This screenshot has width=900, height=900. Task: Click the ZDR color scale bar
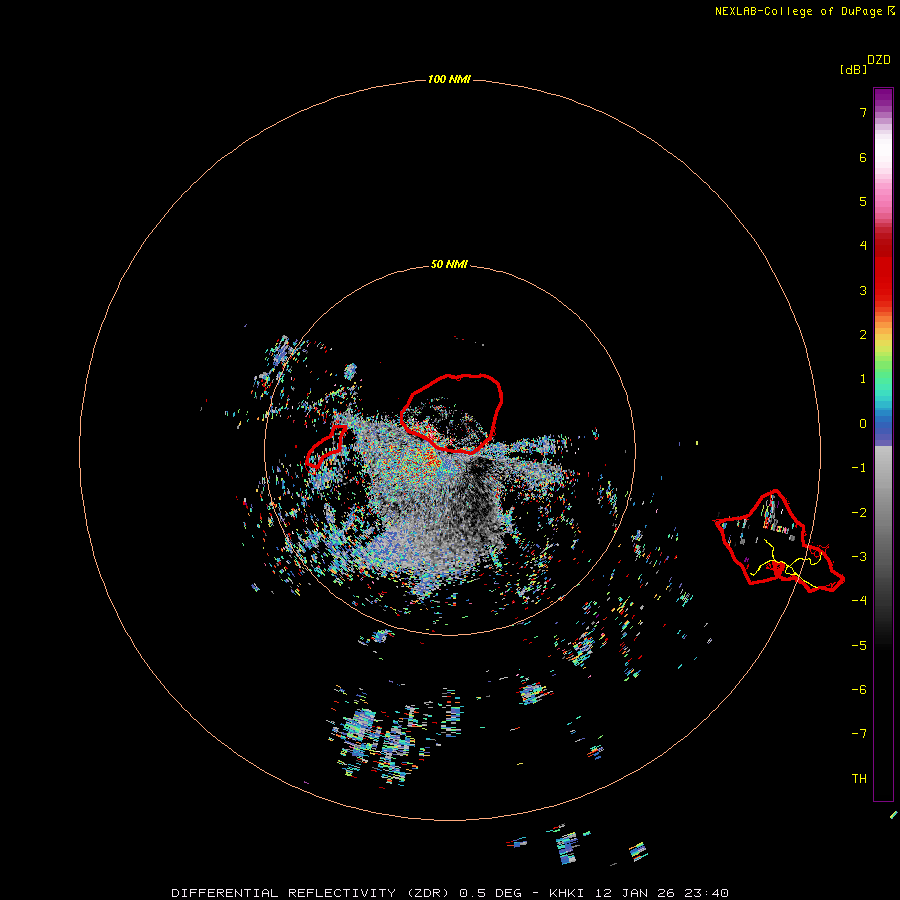coord(883,444)
